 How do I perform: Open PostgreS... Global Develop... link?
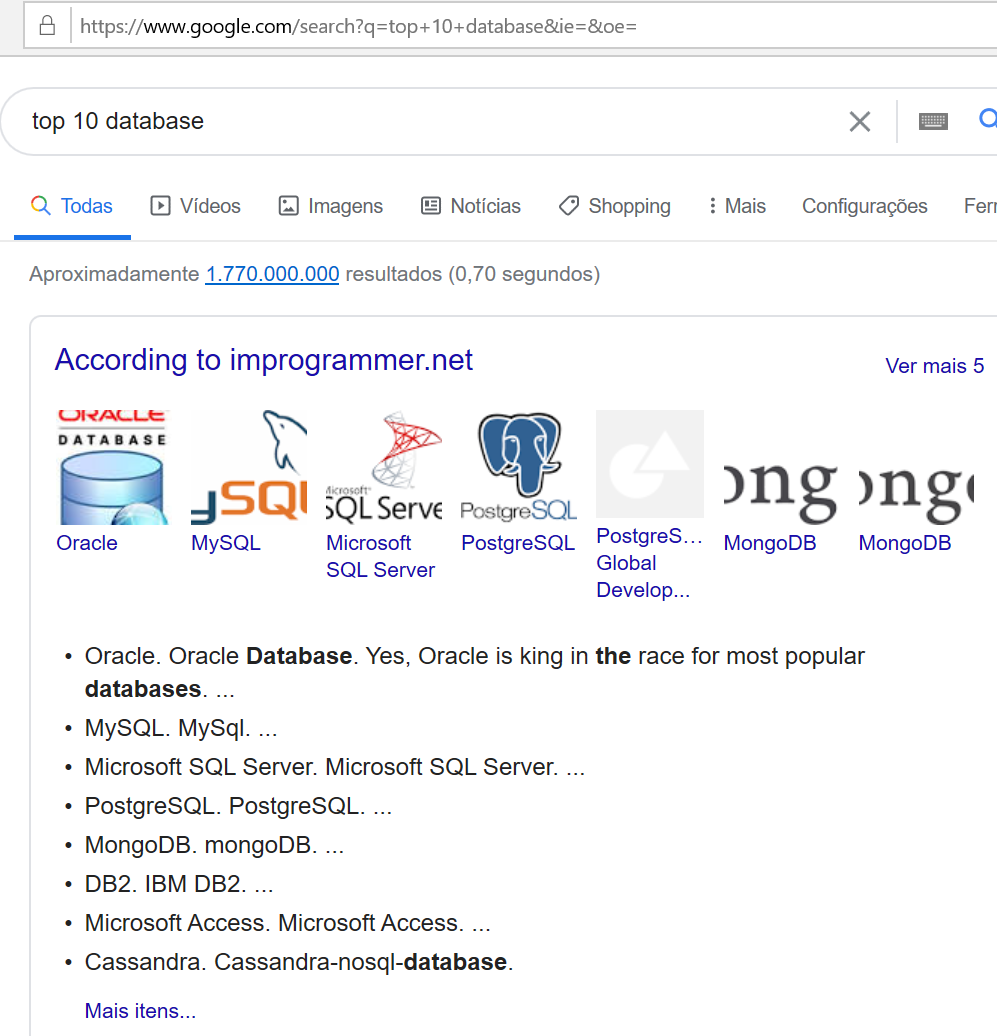(649, 563)
